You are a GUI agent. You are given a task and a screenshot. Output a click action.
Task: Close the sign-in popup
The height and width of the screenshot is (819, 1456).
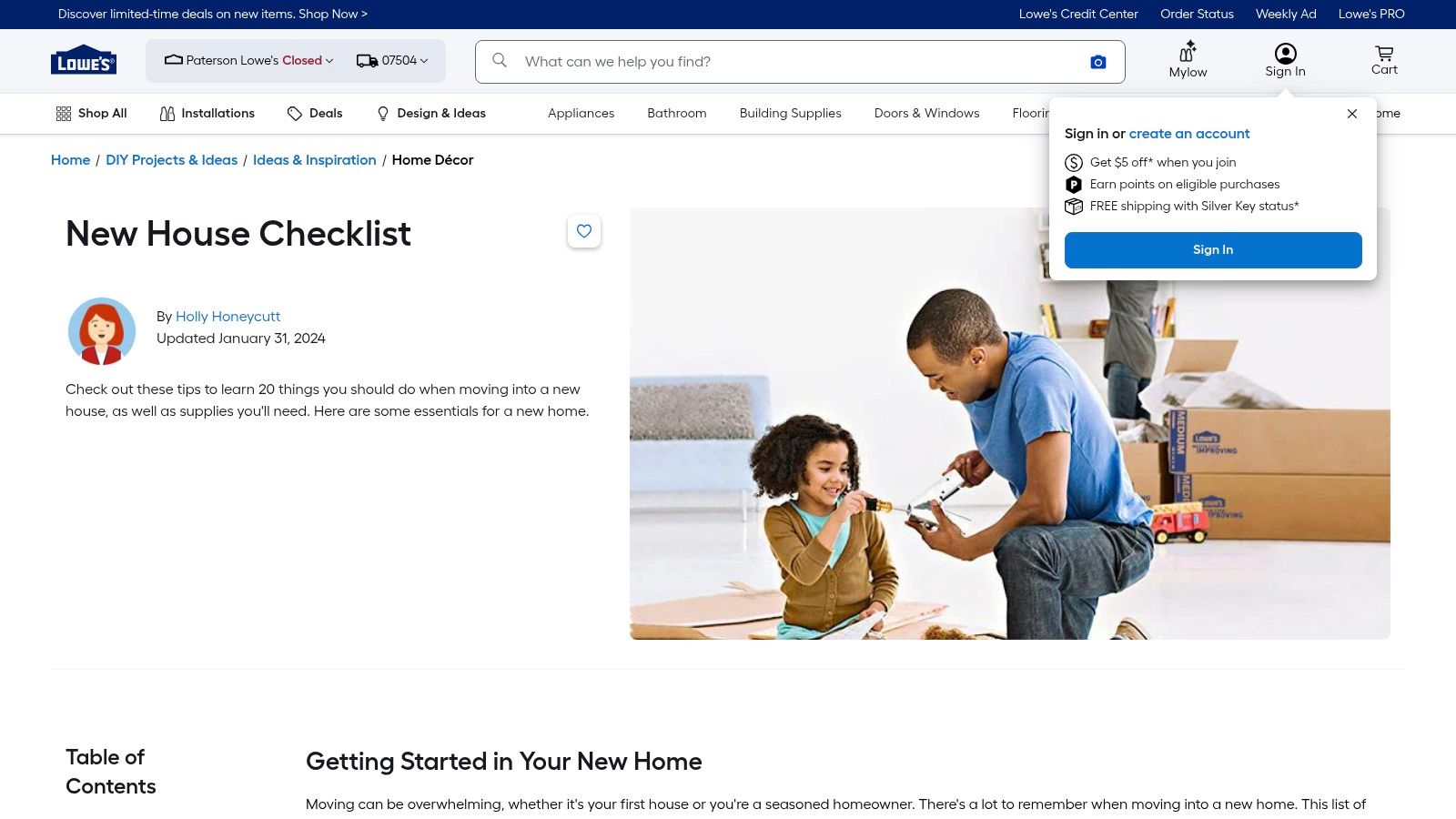click(x=1352, y=114)
